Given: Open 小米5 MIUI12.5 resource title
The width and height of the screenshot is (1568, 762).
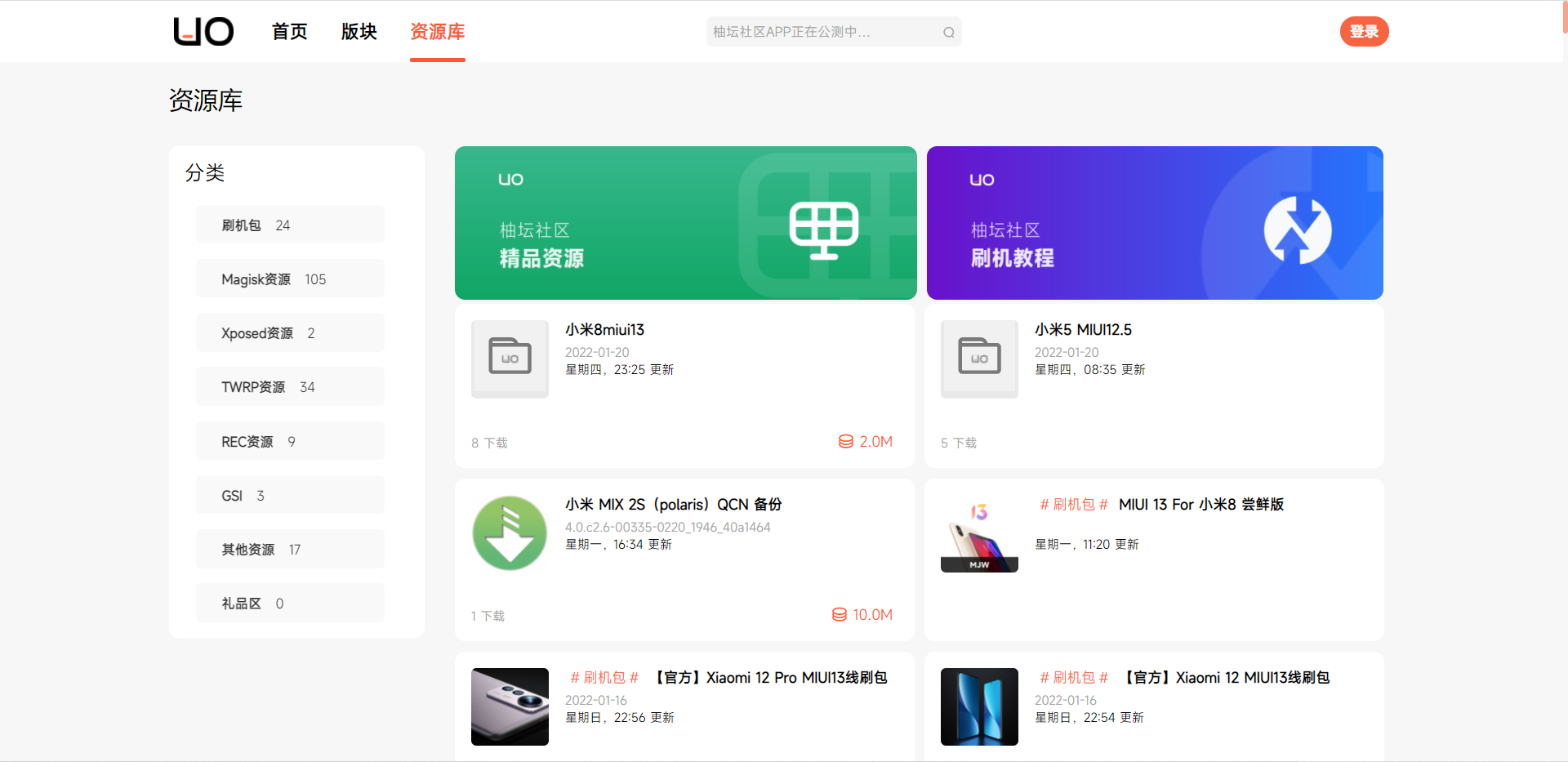Looking at the screenshot, I should pyautogui.click(x=1083, y=330).
